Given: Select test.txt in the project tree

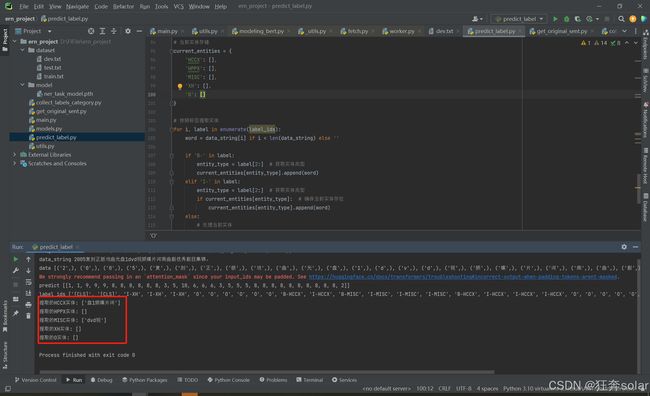Looking at the screenshot, I should (x=49, y=68).
